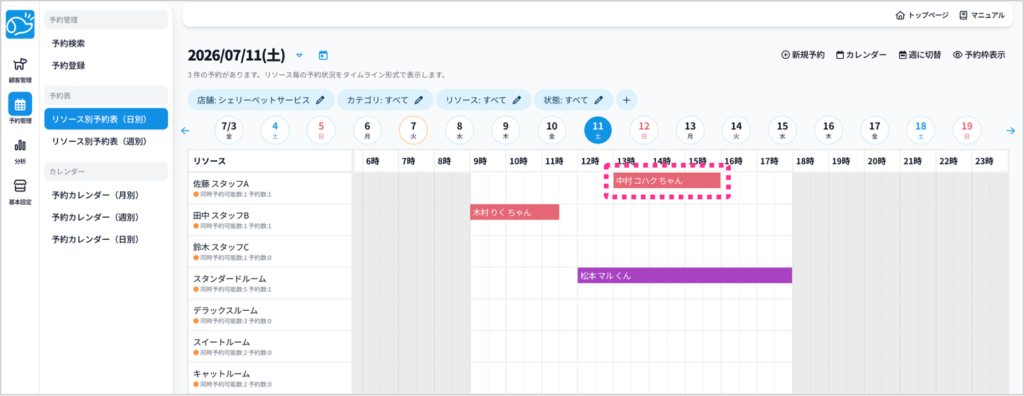Select date 13 月
The width and height of the screenshot is (1024, 396).
point(690,130)
